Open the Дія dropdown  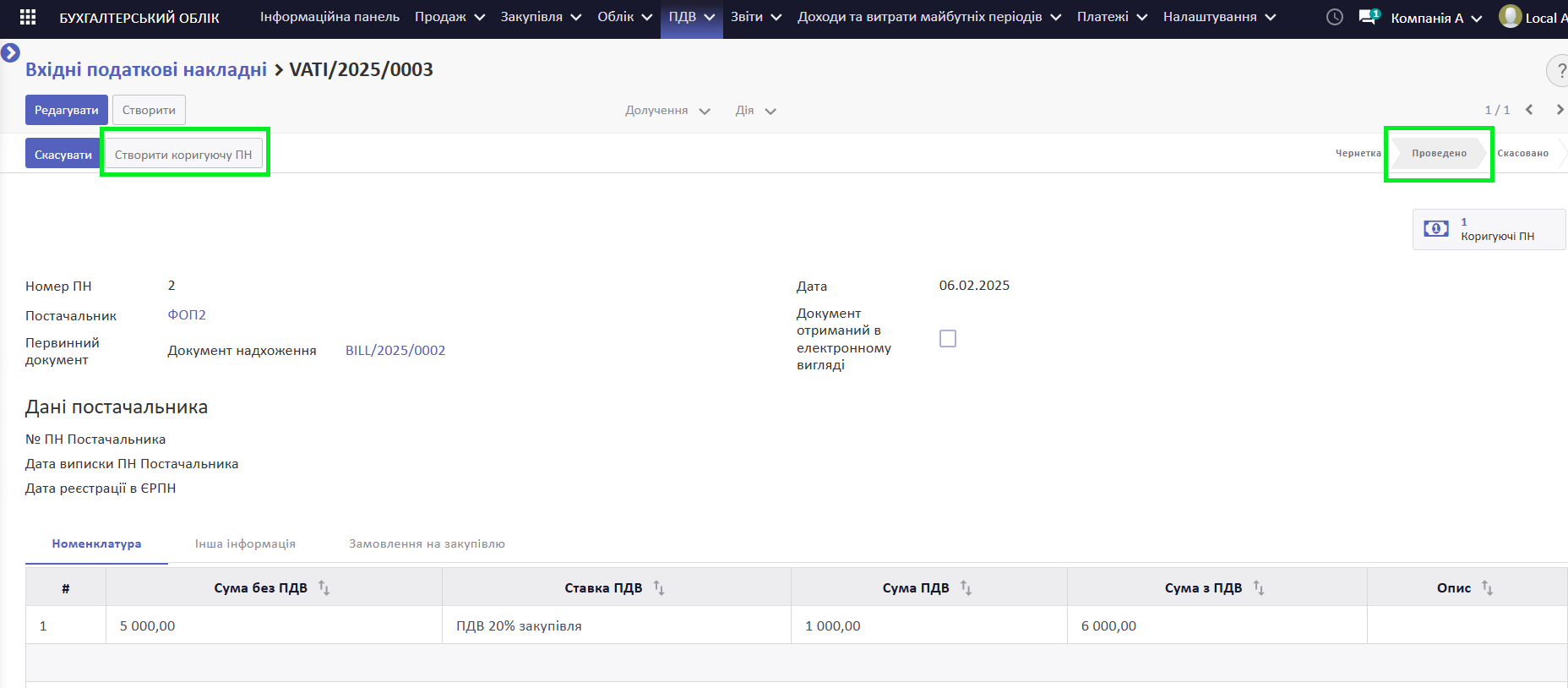(755, 111)
